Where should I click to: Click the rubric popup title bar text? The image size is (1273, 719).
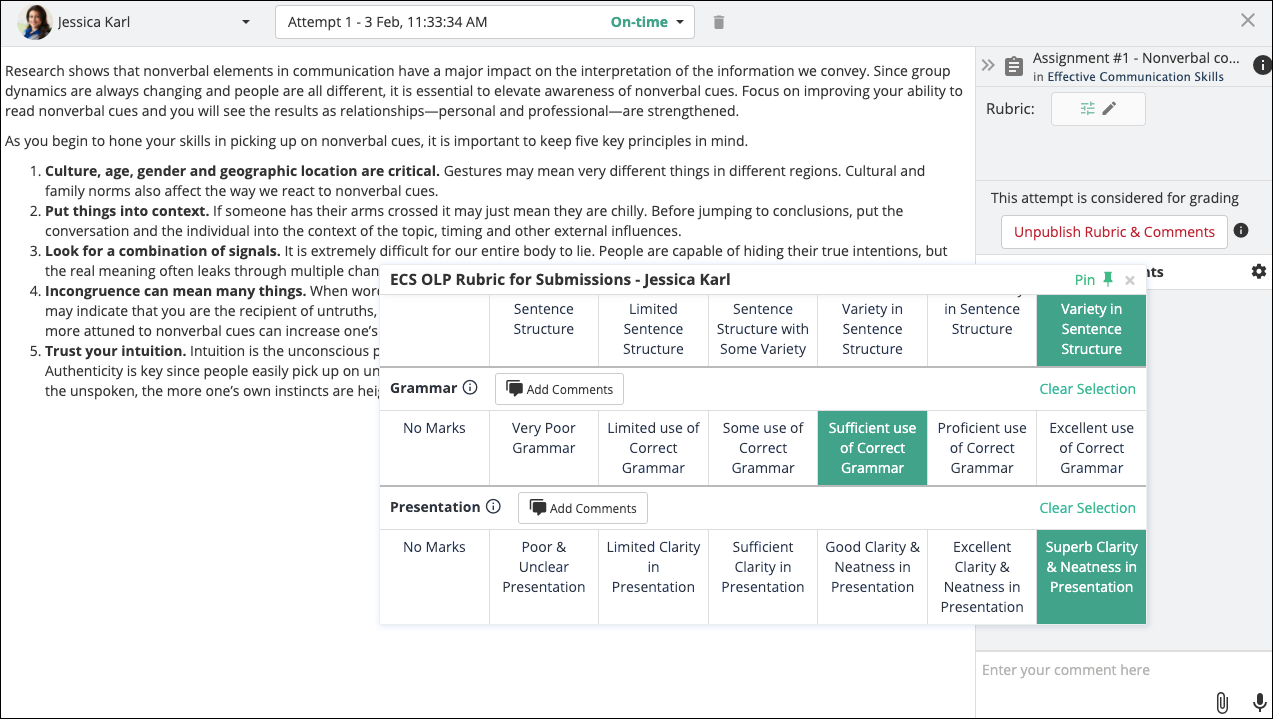pos(560,280)
